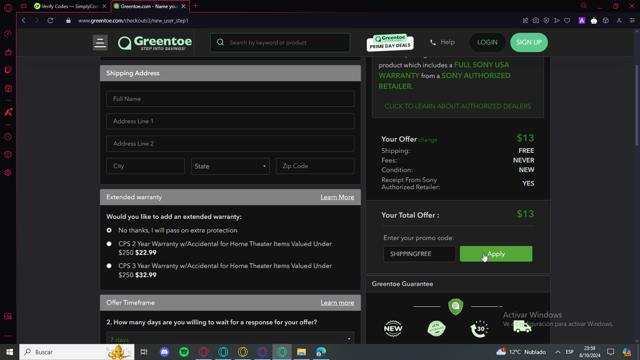Open the purple Aria extension icon
This screenshot has height=360, width=640.
point(582,20)
